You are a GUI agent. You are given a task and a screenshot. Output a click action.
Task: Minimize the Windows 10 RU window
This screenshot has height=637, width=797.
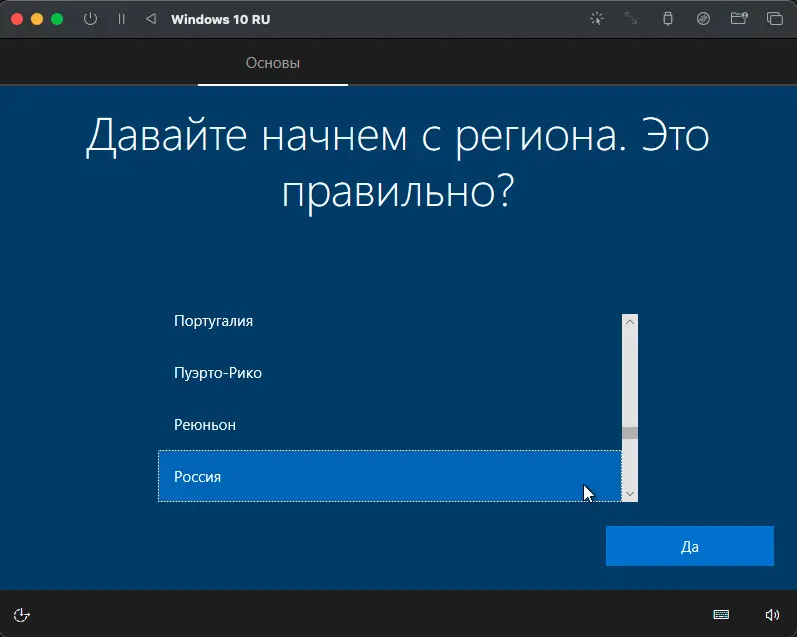point(37,19)
